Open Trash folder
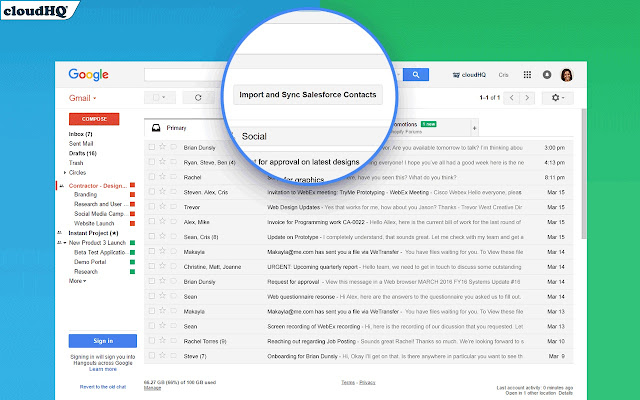Screen dimensions: 640x400 76,163
